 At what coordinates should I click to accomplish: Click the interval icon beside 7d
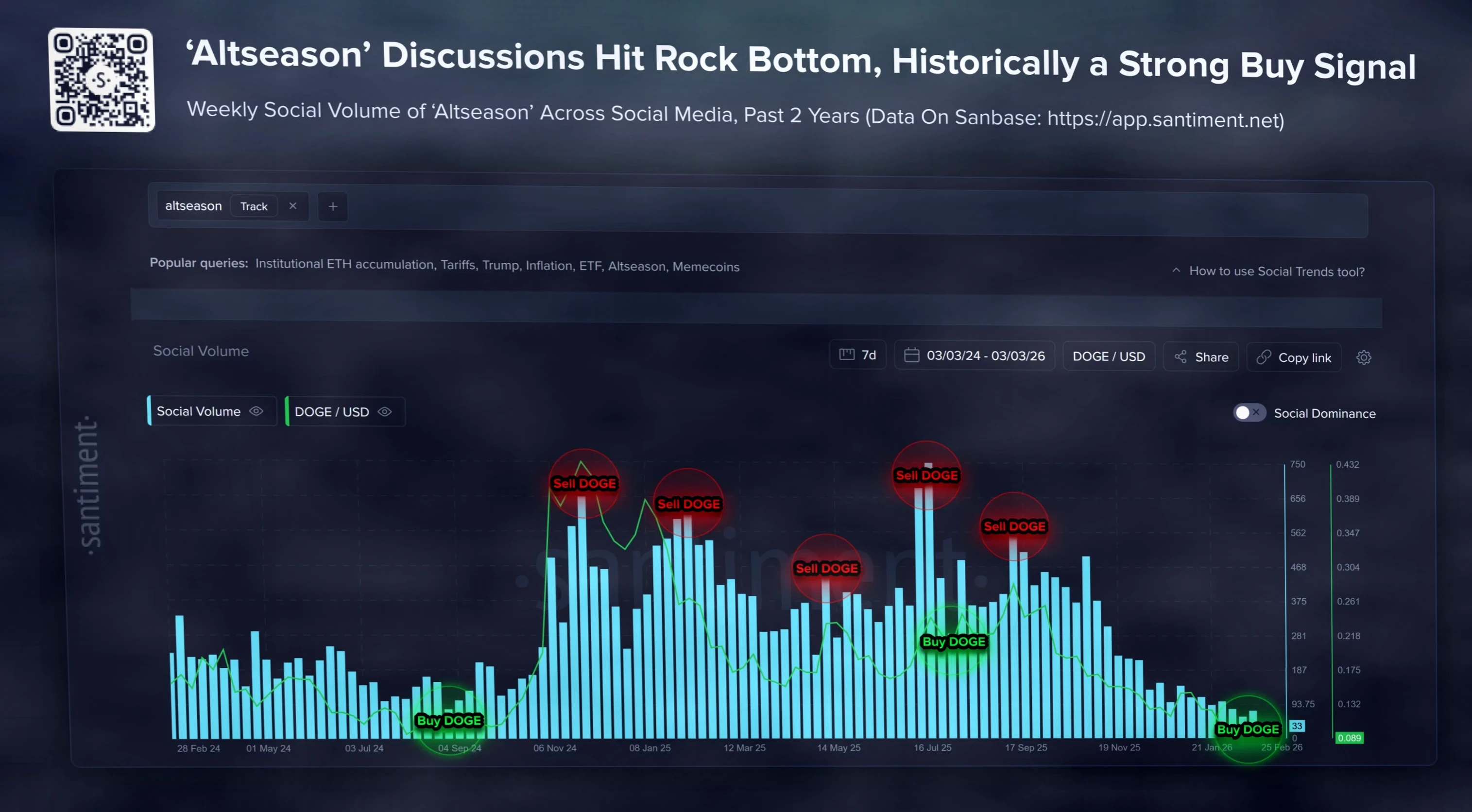[x=846, y=355]
